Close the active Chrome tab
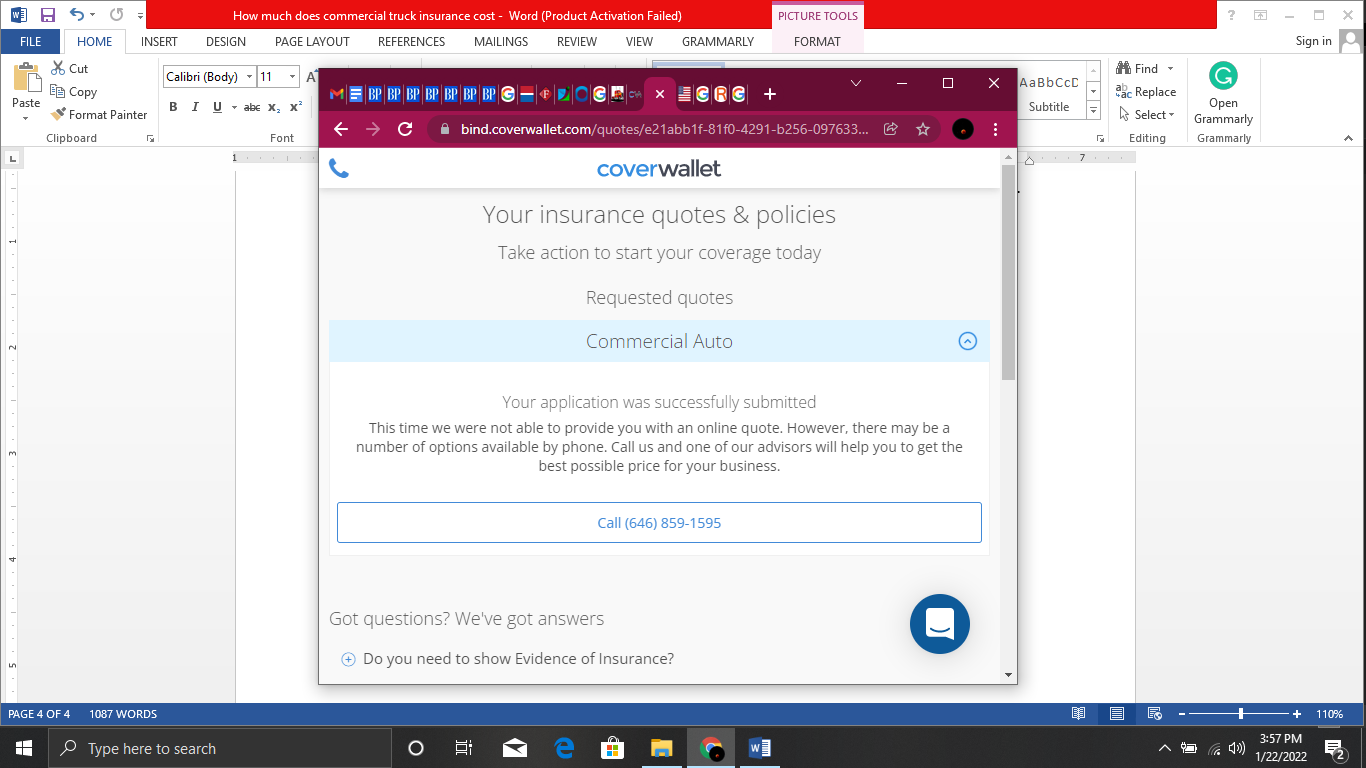 point(660,94)
